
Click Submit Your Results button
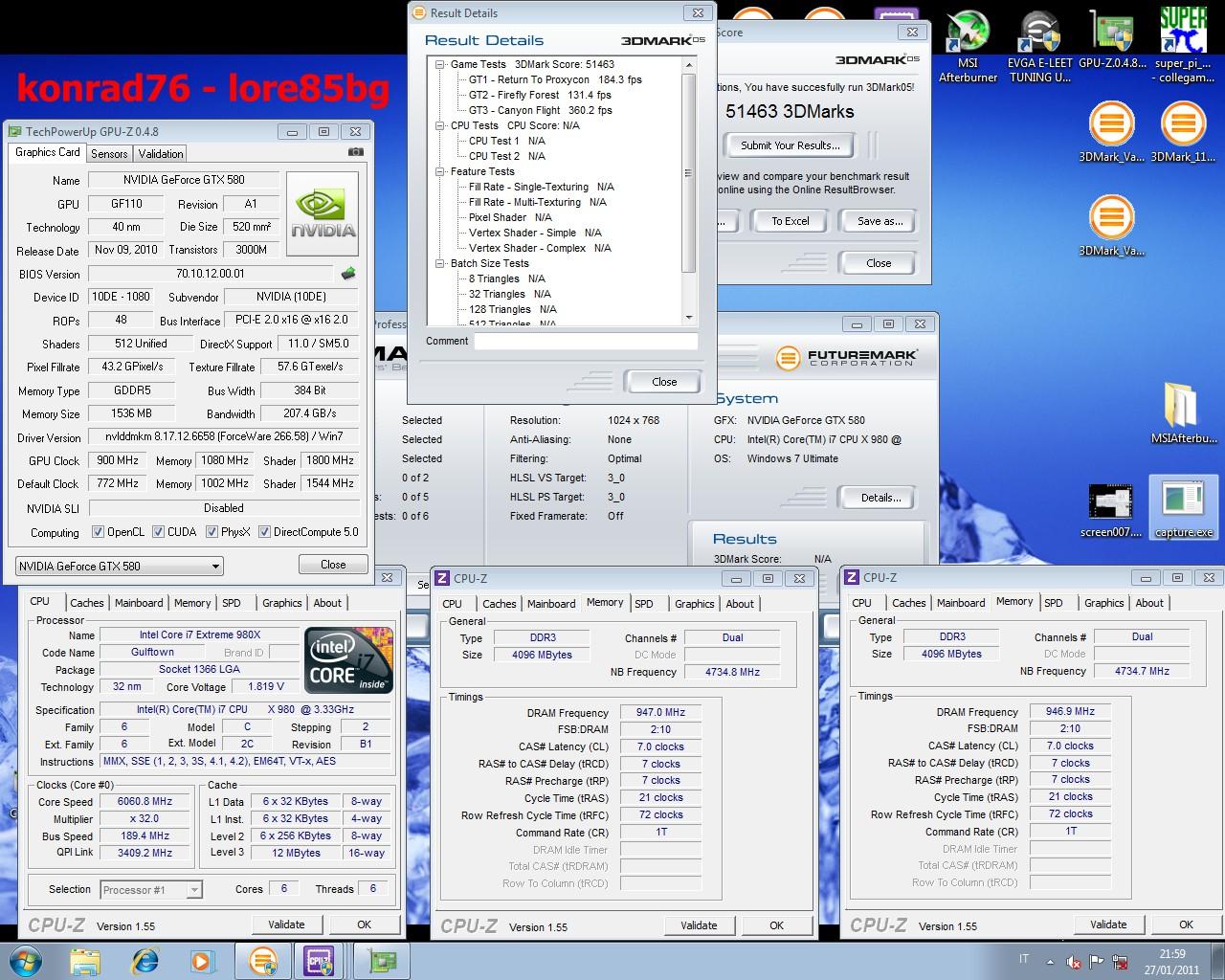[x=791, y=145]
